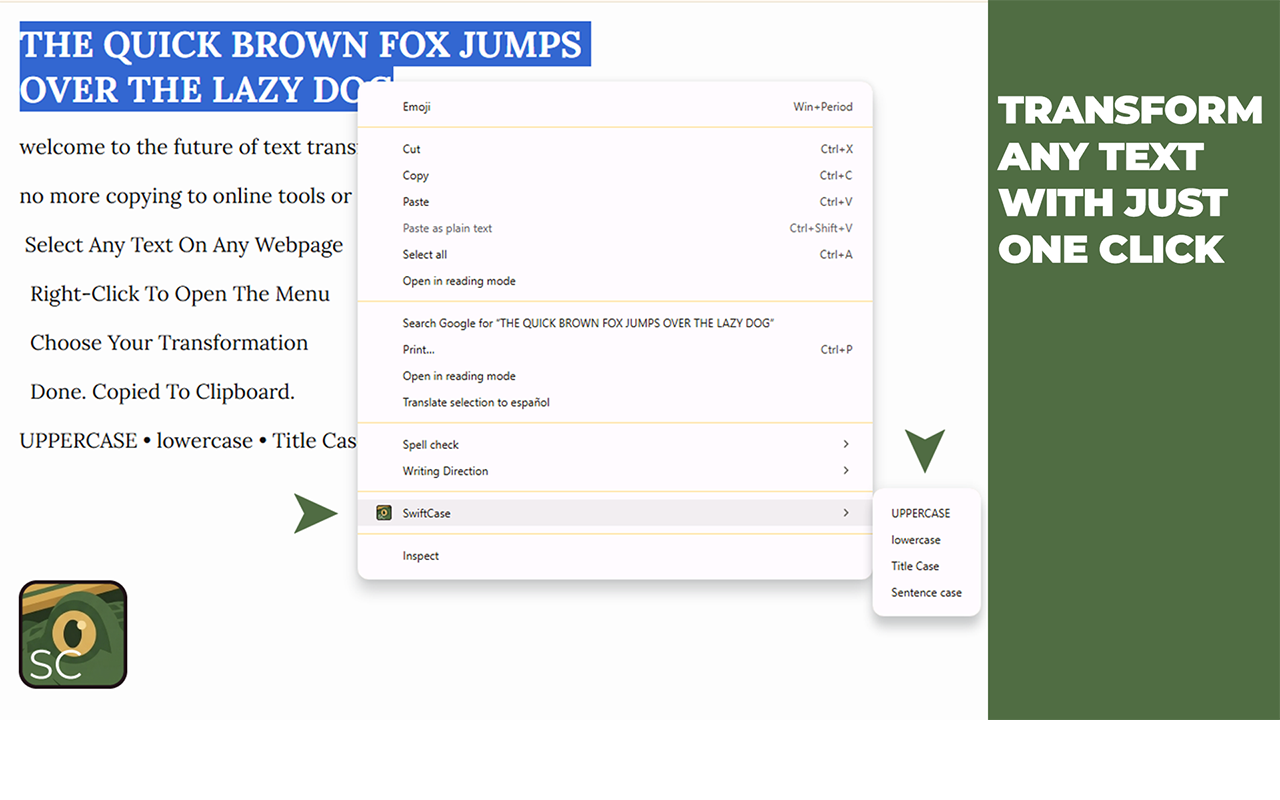1280x800 pixels.
Task: Click the SwiftCase SC logo image
Action: pyautogui.click(x=73, y=634)
